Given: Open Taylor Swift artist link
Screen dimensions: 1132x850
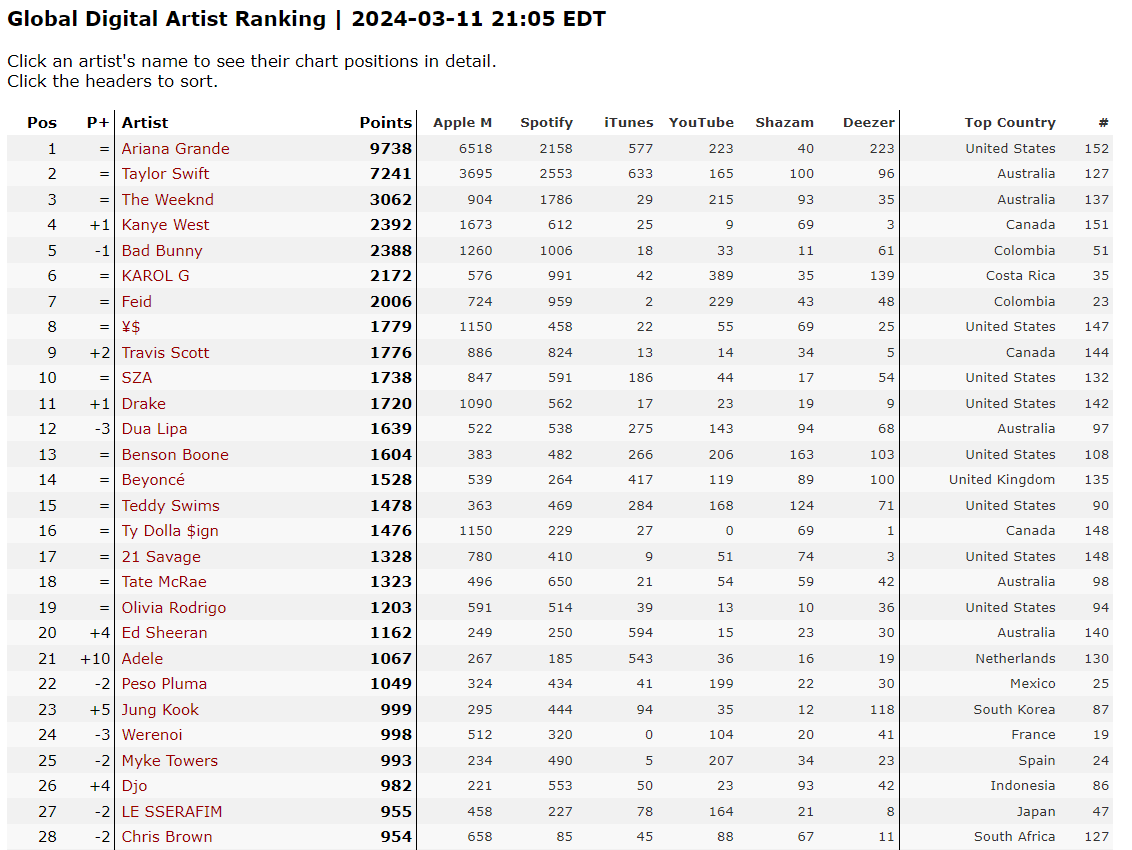Looking at the screenshot, I should [x=165, y=174].
